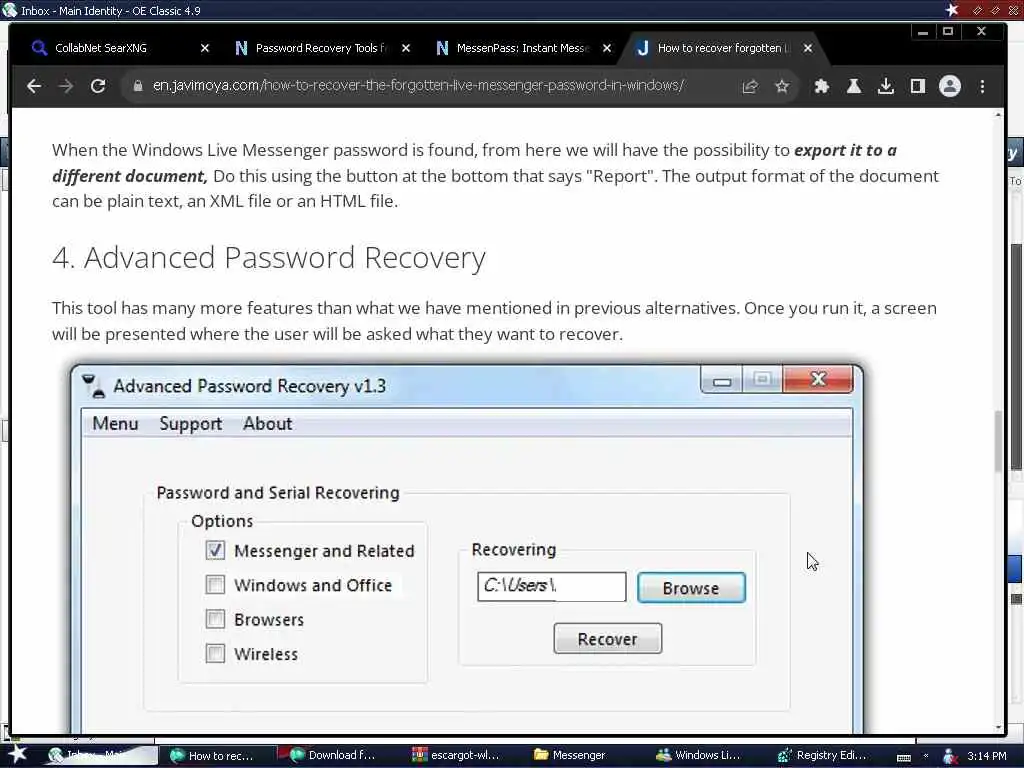Close the CollabNet SearXNG tab
Screen dimensions: 1024x768
point(204,48)
